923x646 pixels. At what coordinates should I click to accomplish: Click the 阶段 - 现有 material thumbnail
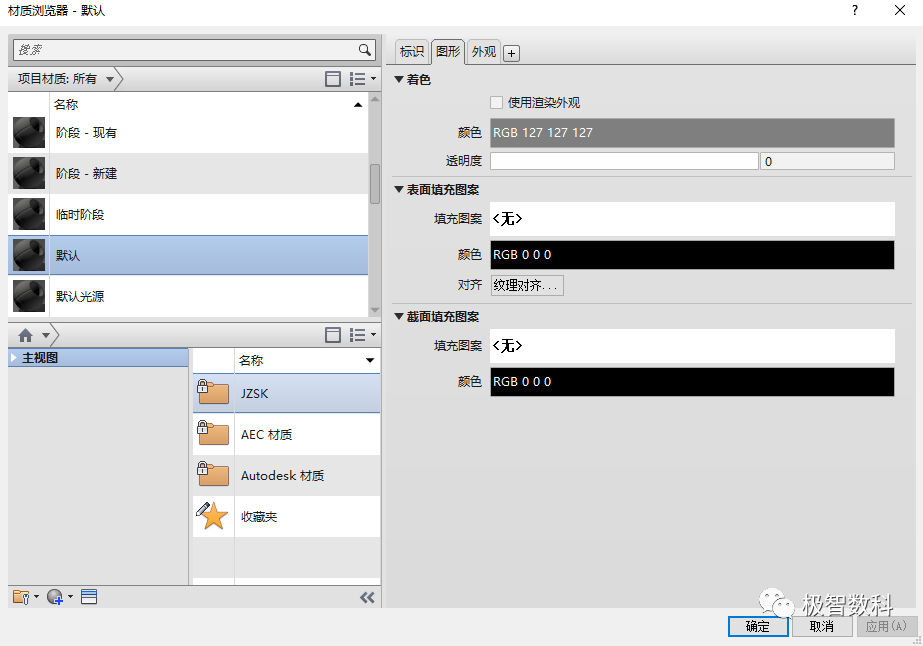pos(29,132)
